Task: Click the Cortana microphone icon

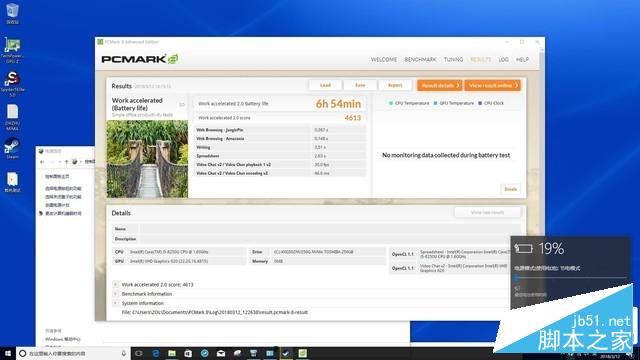Action: click(x=123, y=353)
